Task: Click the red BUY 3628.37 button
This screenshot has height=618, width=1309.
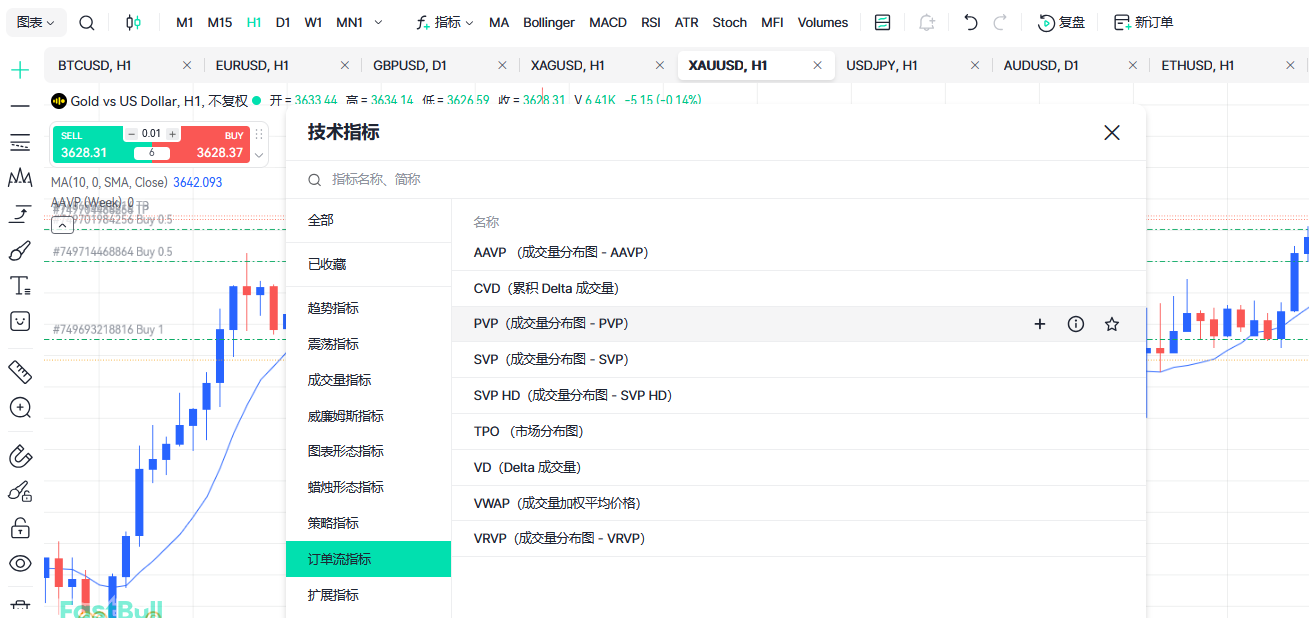Action: [x=219, y=145]
